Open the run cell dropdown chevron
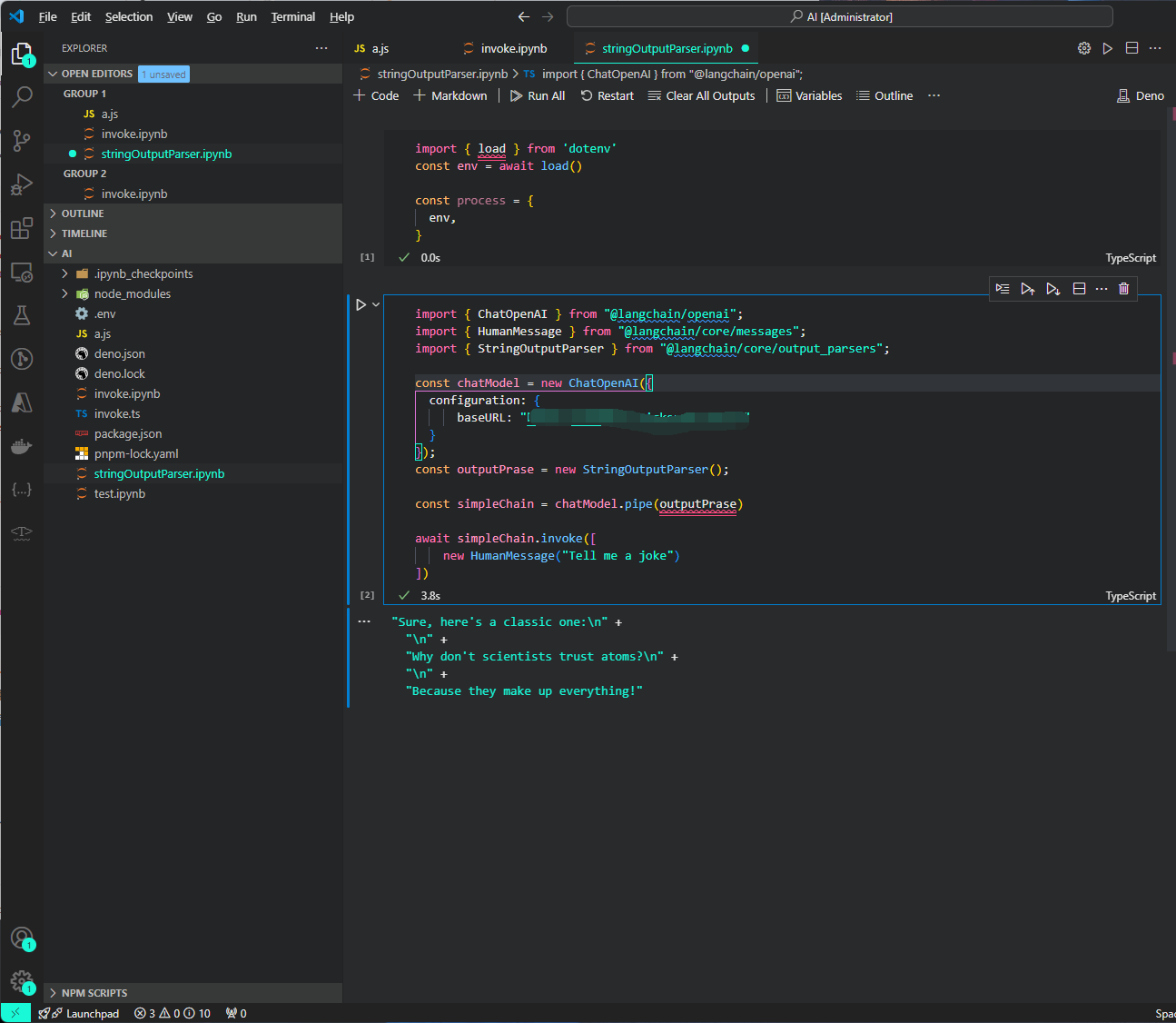This screenshot has width=1176, height=1023. point(375,304)
